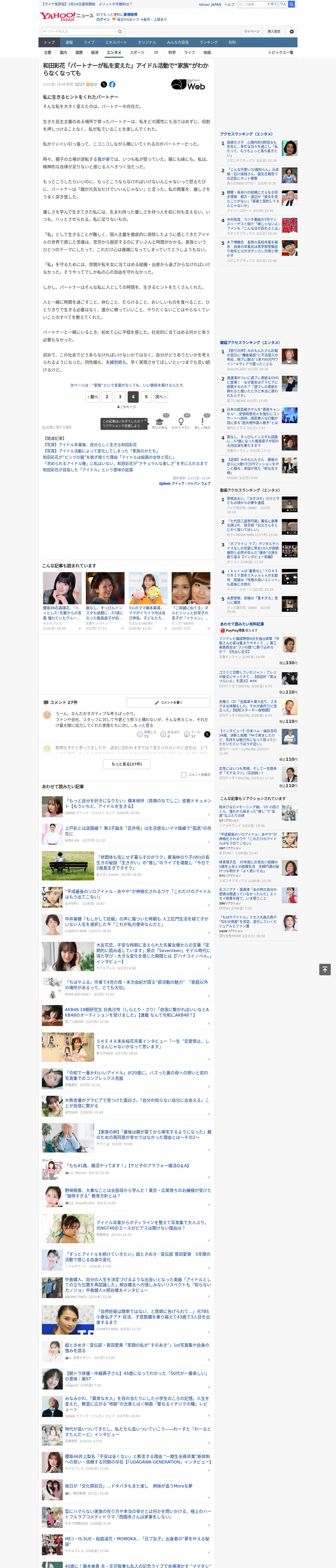Open 橋本桃呼 密着ドキュメント article

click(138, 804)
